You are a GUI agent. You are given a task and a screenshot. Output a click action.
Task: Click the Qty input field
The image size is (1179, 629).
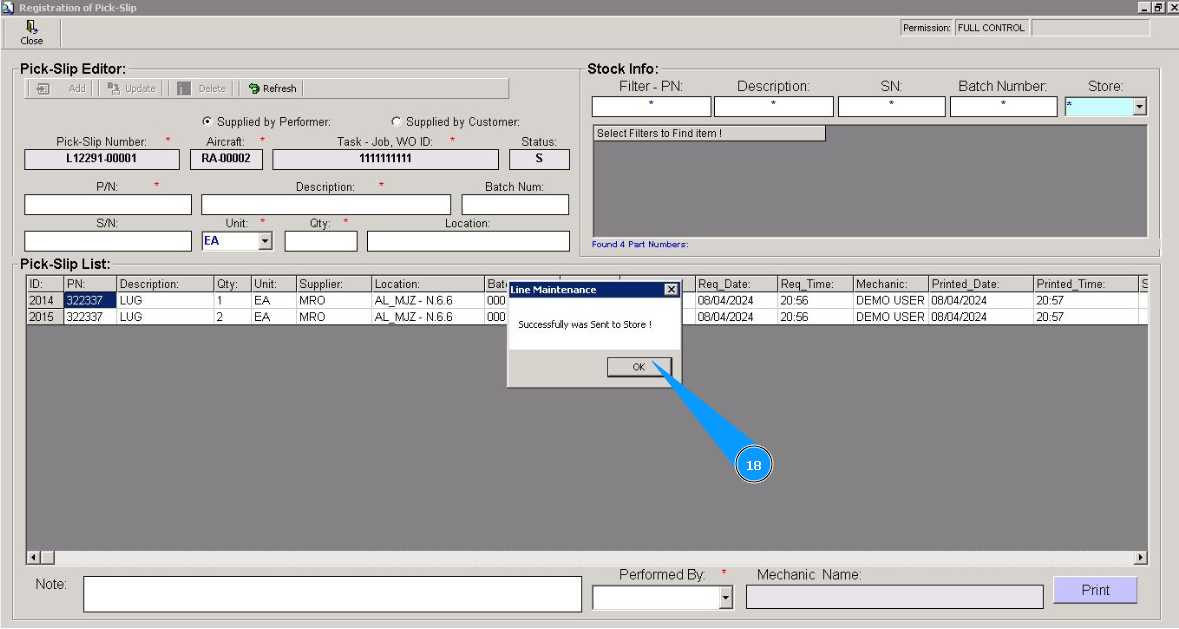click(x=321, y=241)
